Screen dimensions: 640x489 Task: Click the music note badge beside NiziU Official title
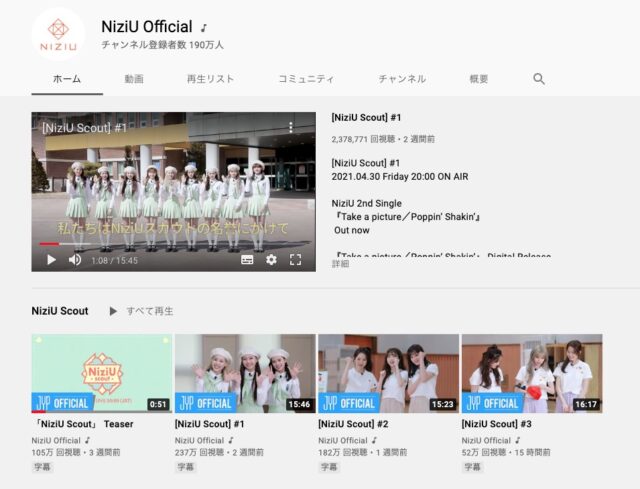pos(204,28)
